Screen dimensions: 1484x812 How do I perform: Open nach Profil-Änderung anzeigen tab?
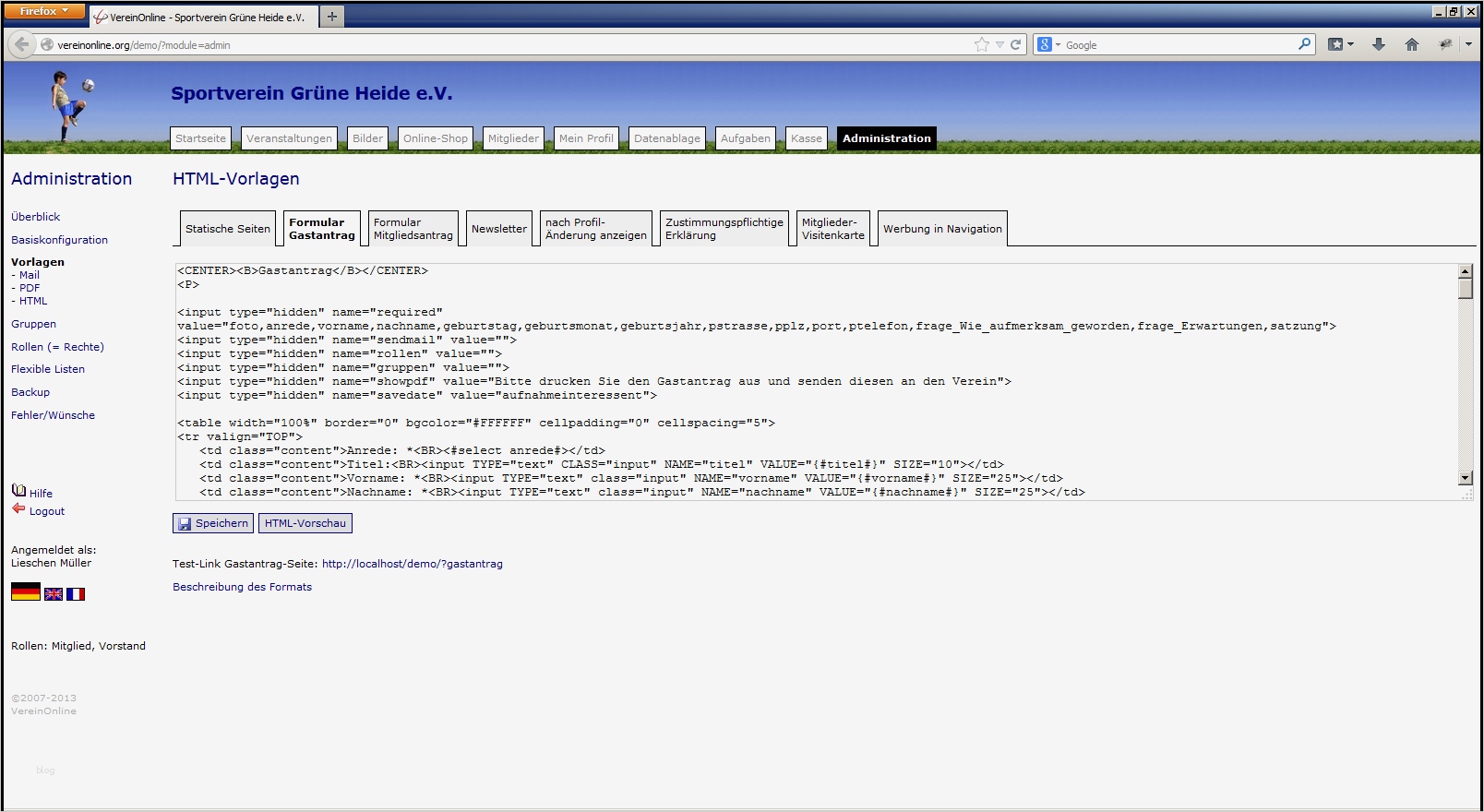596,229
